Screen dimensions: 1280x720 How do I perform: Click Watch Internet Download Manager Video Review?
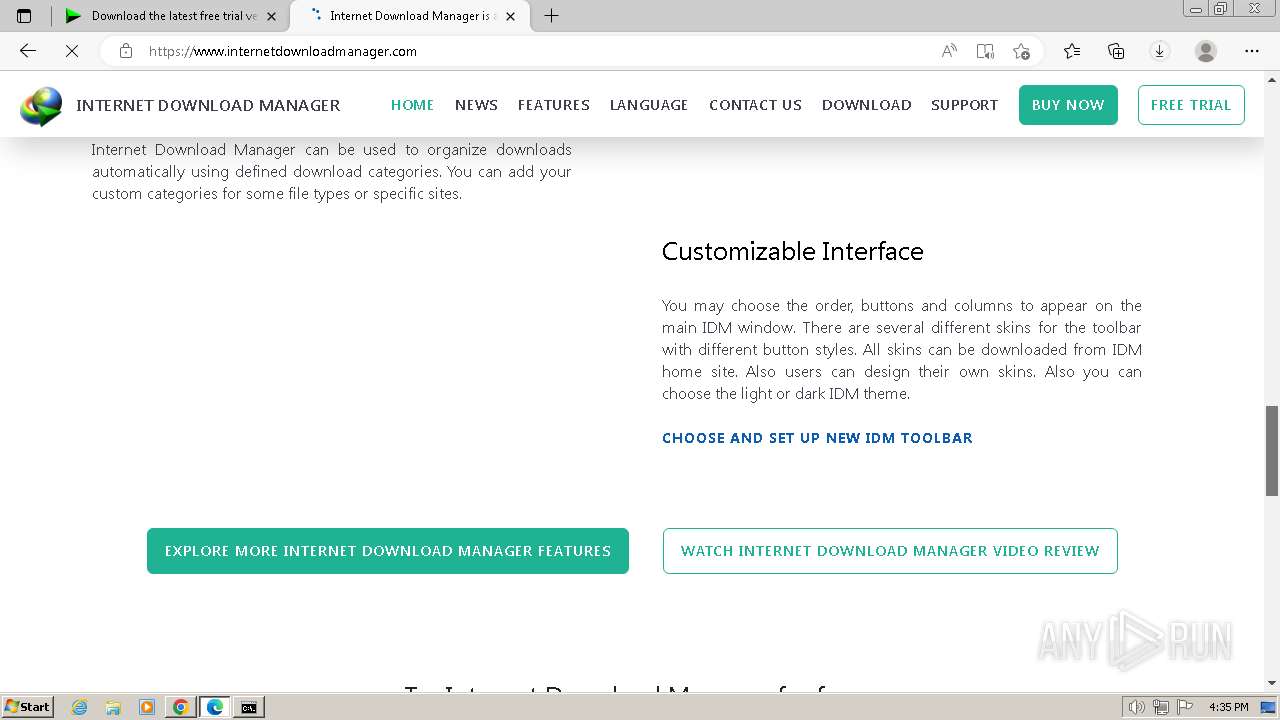(x=890, y=551)
